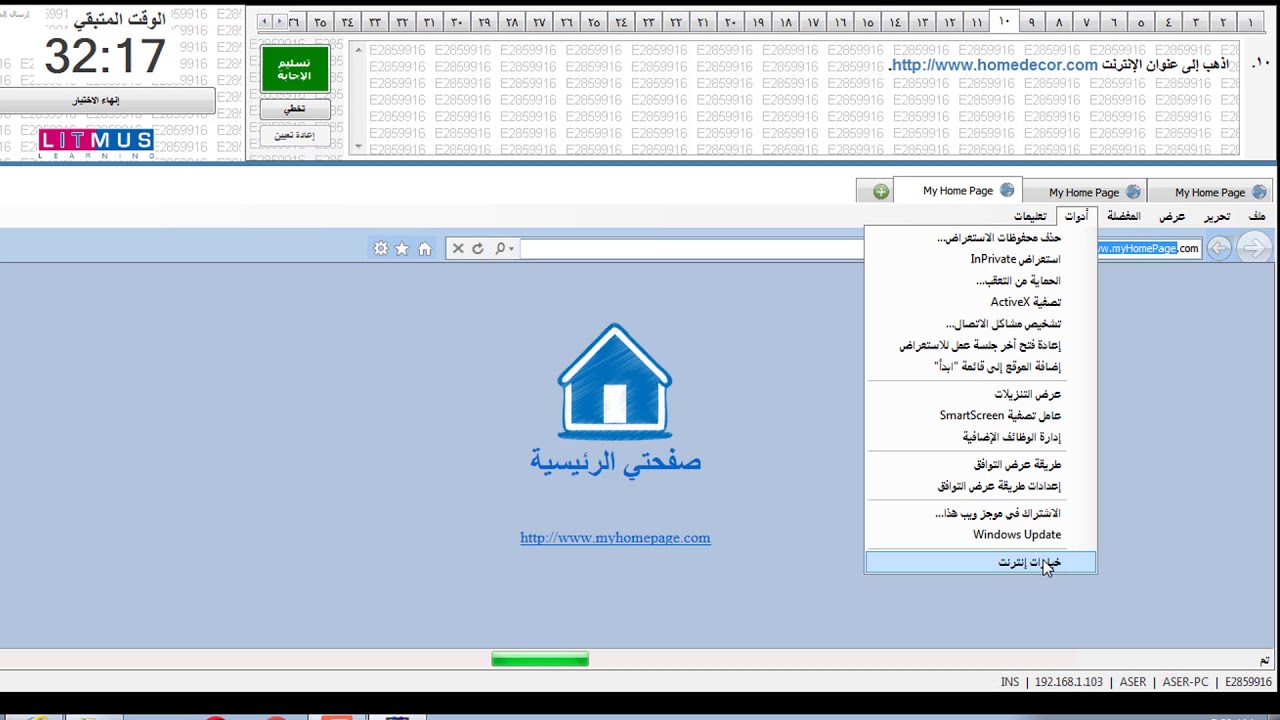Choose حذف محفوظات الاستعراض from Tools menu
The width and height of the screenshot is (1280, 720).
pos(980,238)
